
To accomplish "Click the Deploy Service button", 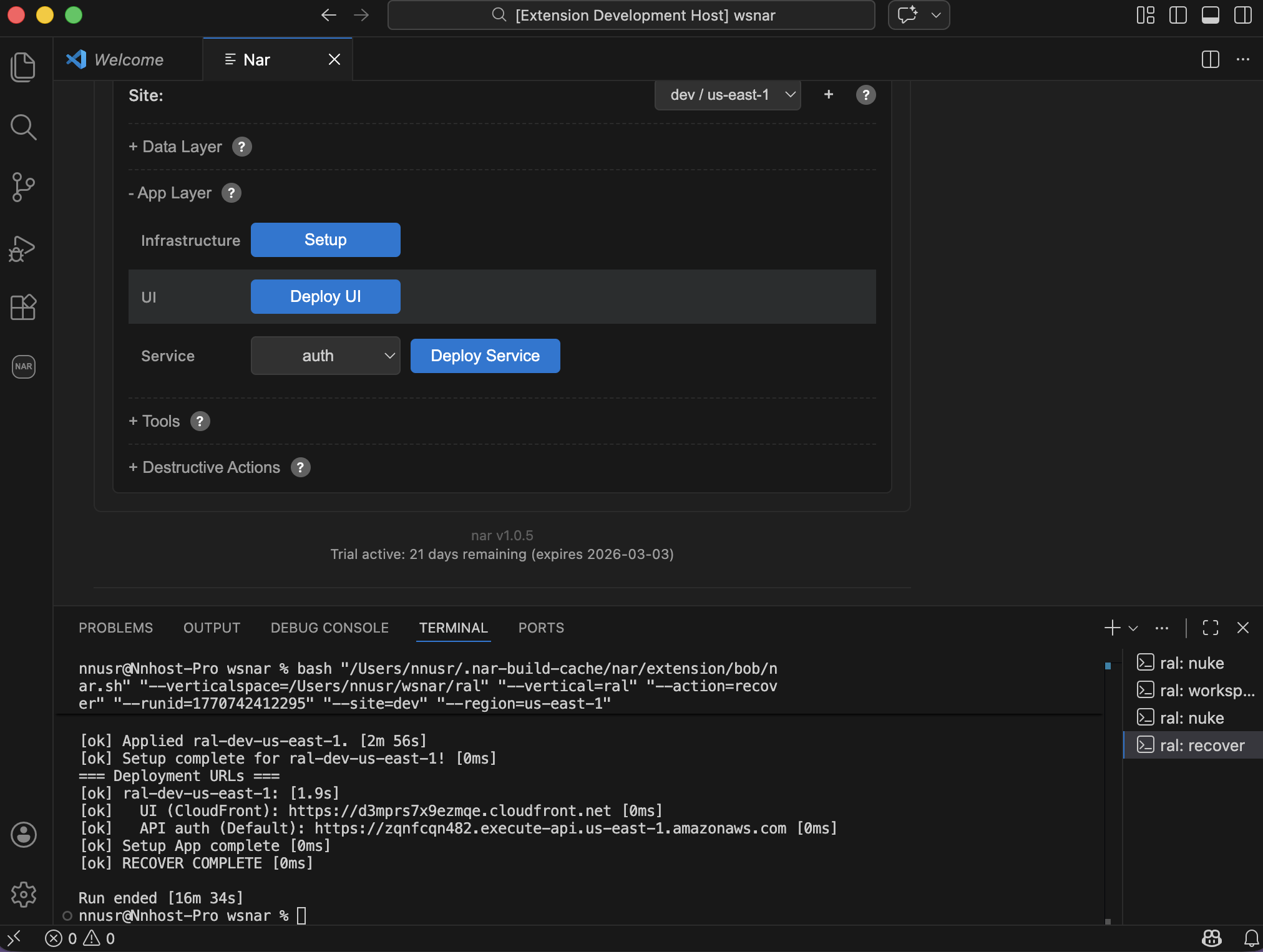I will (485, 356).
